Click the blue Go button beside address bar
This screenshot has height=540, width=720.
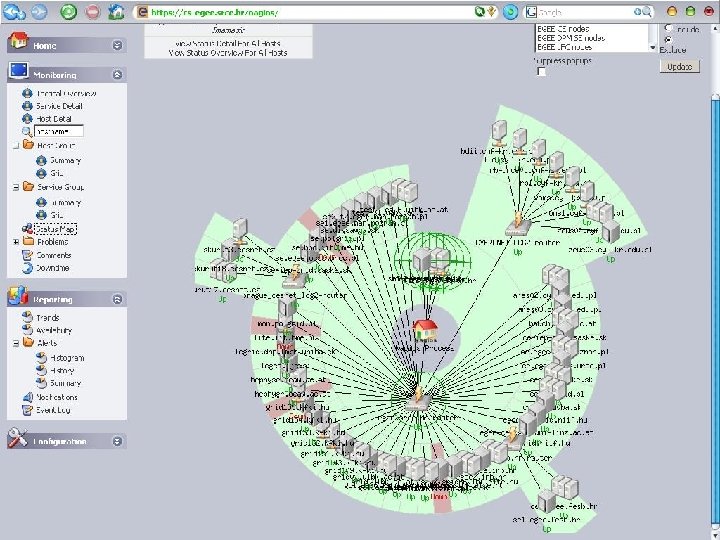(x=510, y=12)
